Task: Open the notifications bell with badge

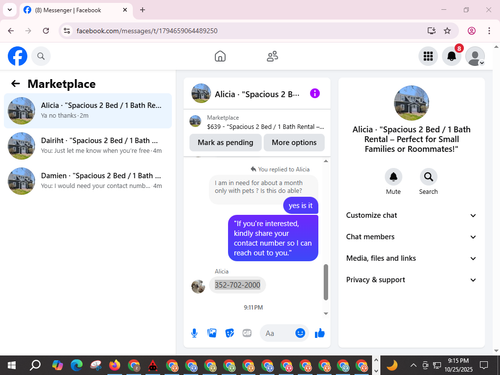Action: 452,56
